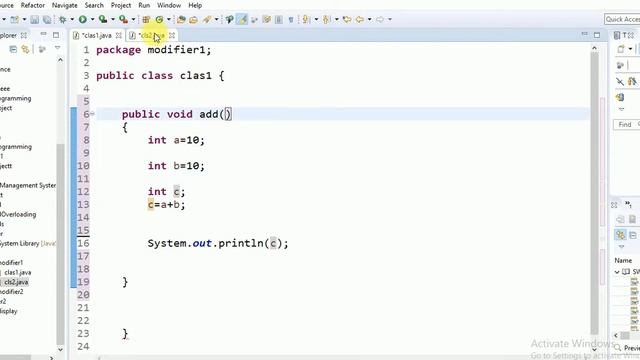Click the Find field in Task List
The height and width of the screenshot is (360, 640).
tap(627, 124)
